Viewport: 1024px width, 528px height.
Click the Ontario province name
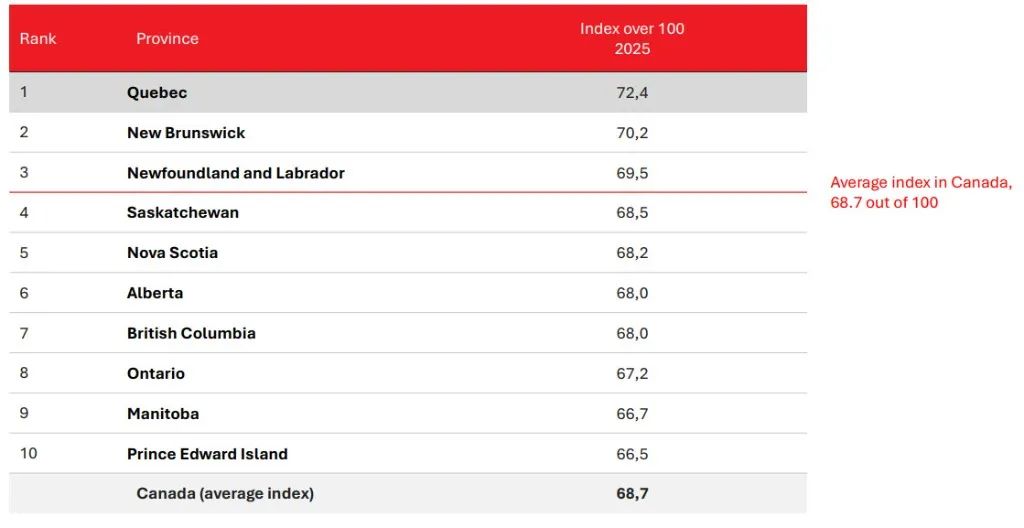[x=156, y=374]
